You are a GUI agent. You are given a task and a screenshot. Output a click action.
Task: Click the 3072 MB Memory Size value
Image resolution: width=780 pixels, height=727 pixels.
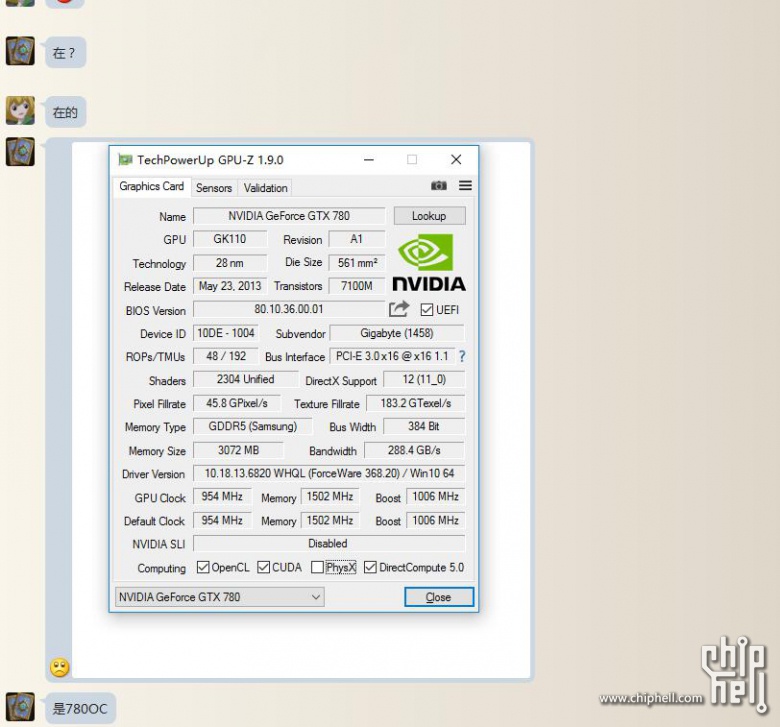238,450
